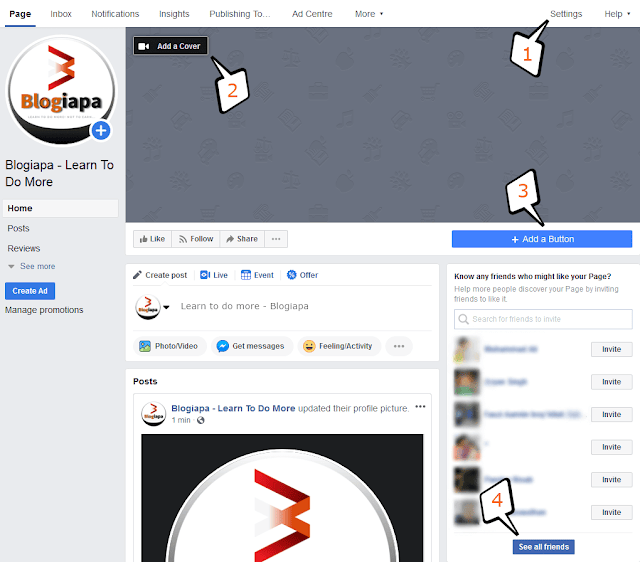Open page Settings

pyautogui.click(x=566, y=14)
